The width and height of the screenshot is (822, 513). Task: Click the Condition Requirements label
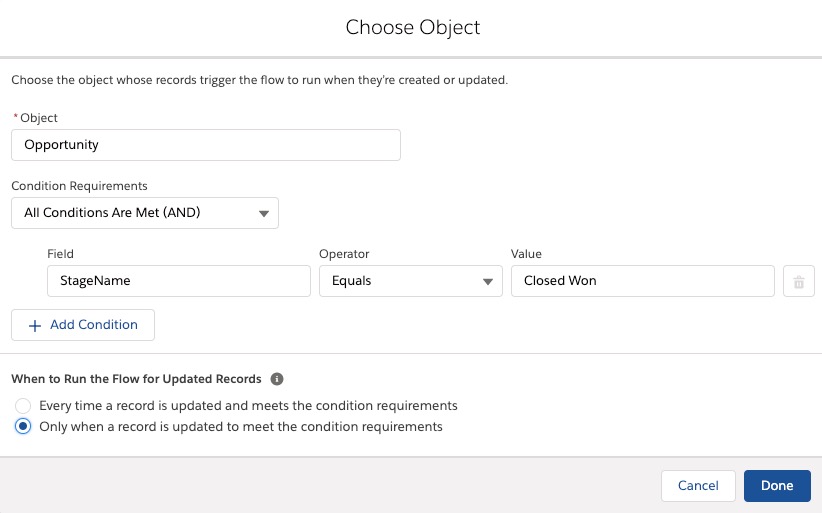[x=79, y=186]
